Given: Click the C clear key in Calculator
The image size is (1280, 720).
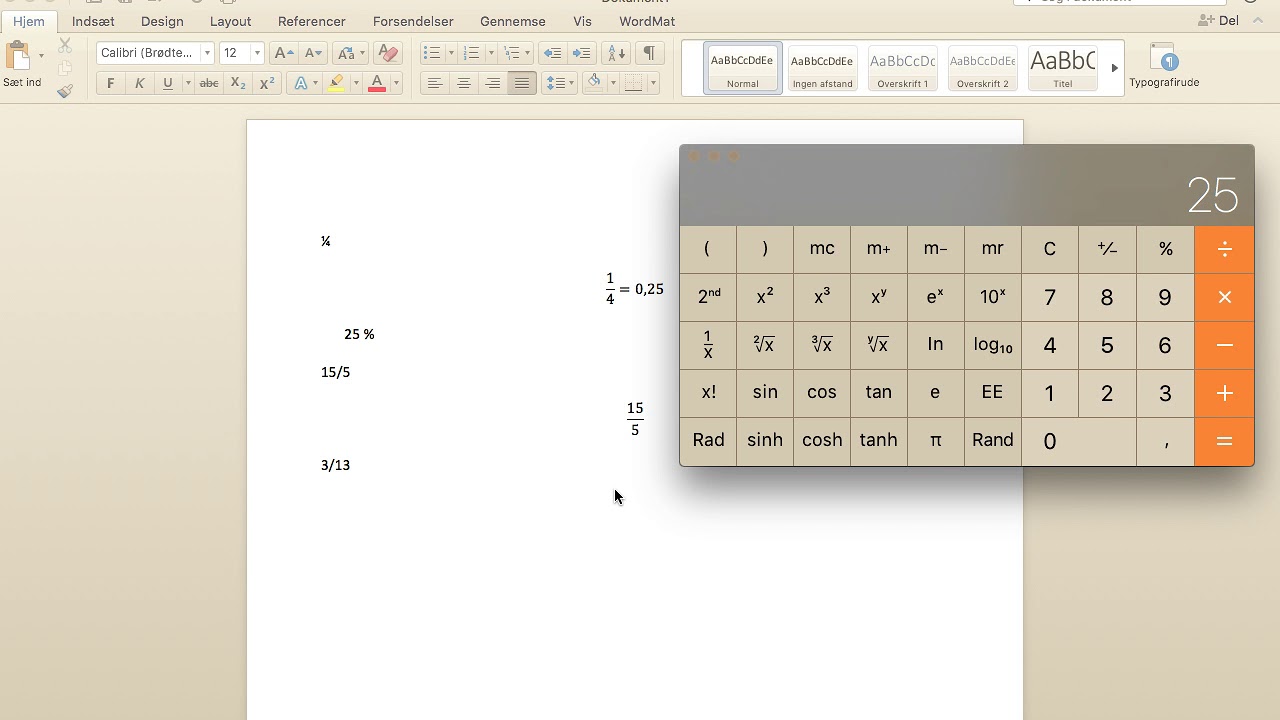Looking at the screenshot, I should click(1050, 249).
